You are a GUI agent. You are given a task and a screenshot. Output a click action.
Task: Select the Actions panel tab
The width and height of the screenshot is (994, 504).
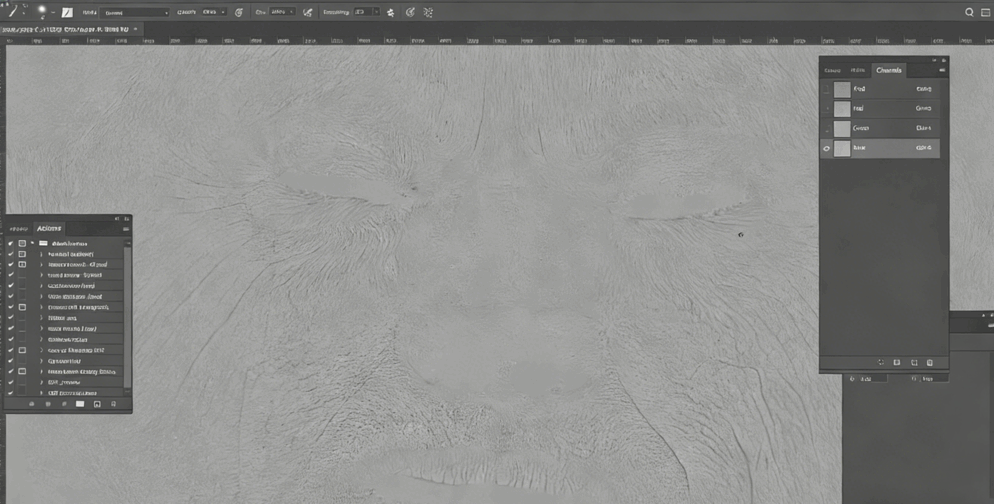point(49,228)
